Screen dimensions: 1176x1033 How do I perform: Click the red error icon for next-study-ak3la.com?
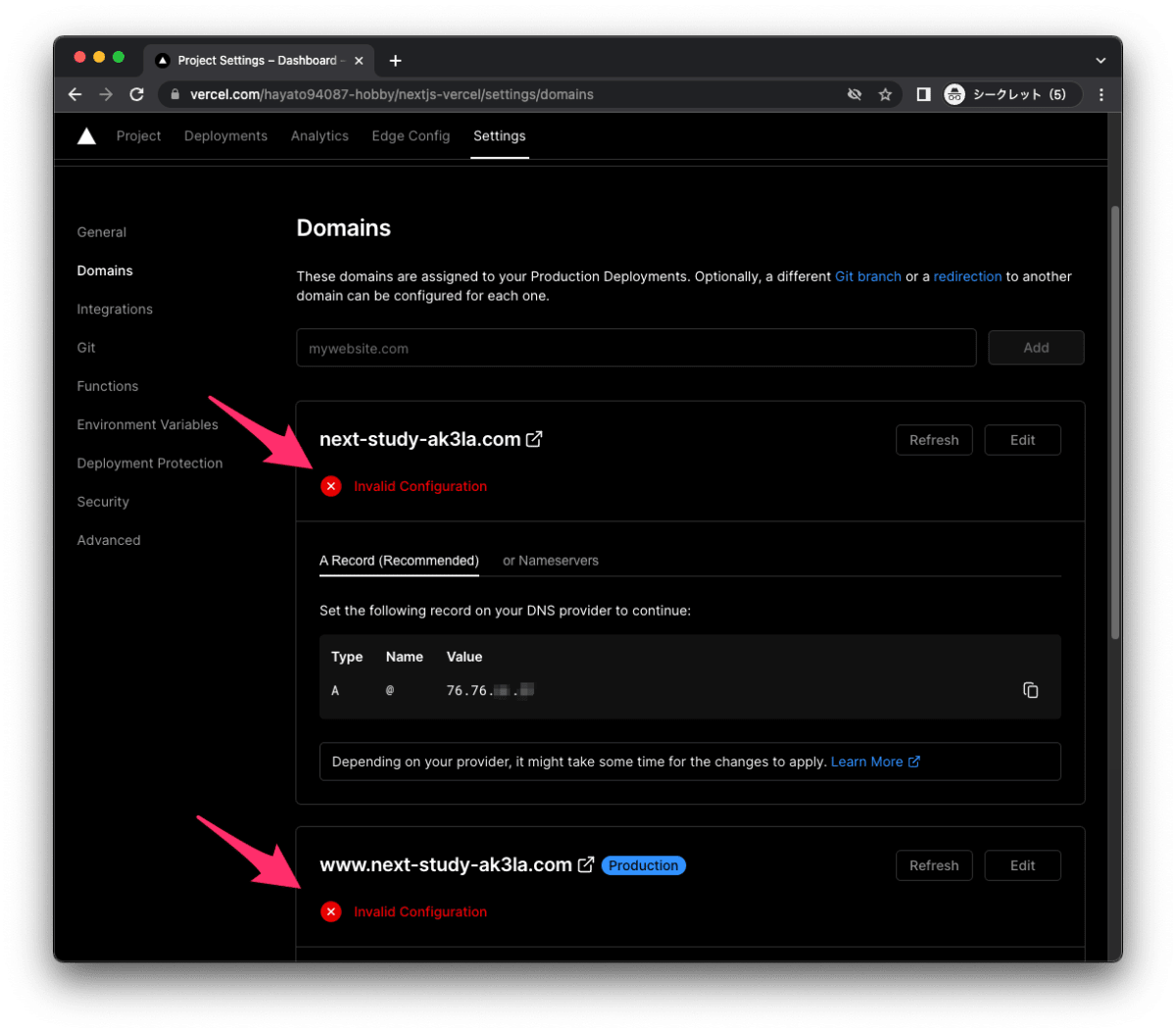331,486
